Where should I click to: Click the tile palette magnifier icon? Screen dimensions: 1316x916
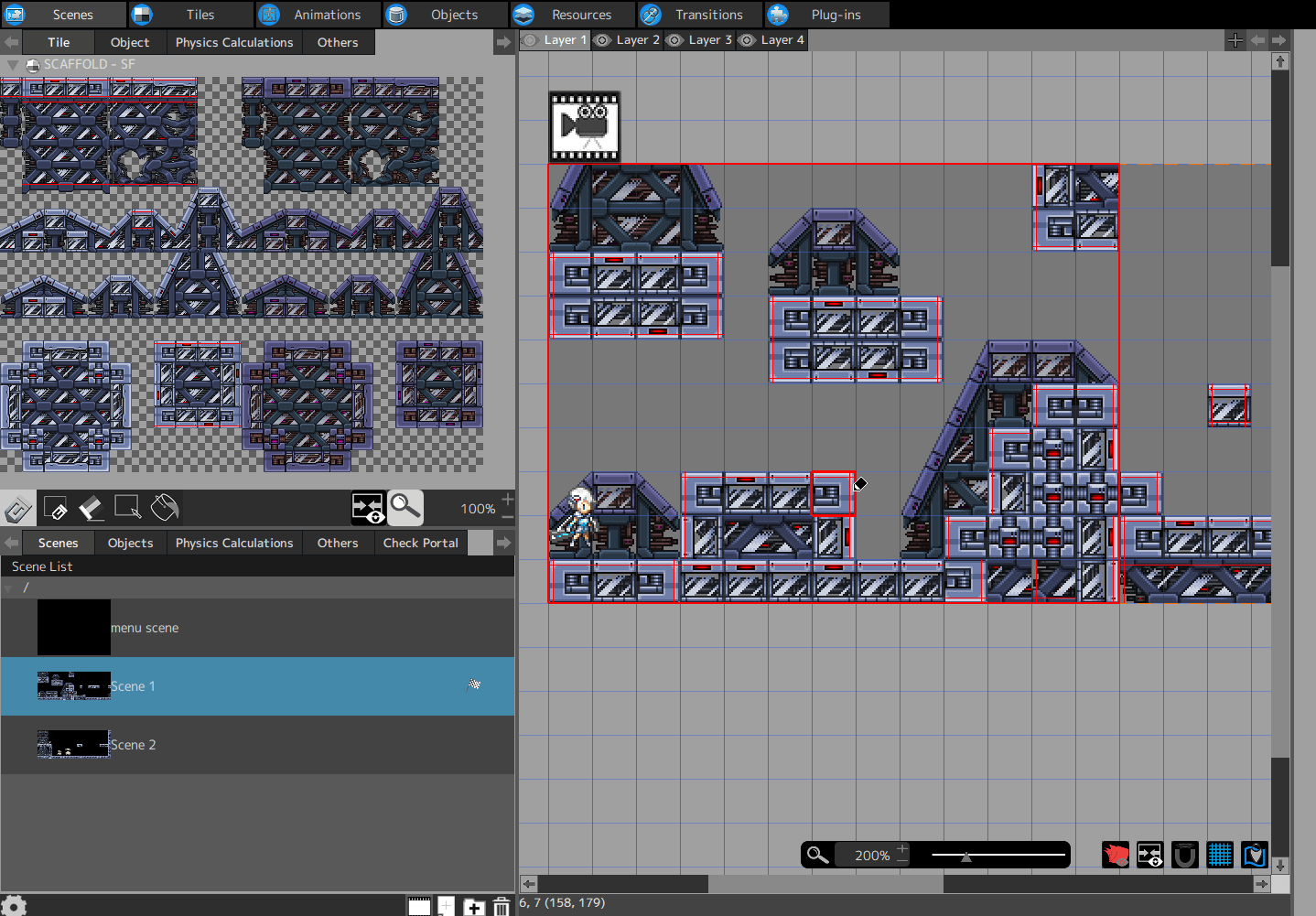click(405, 508)
